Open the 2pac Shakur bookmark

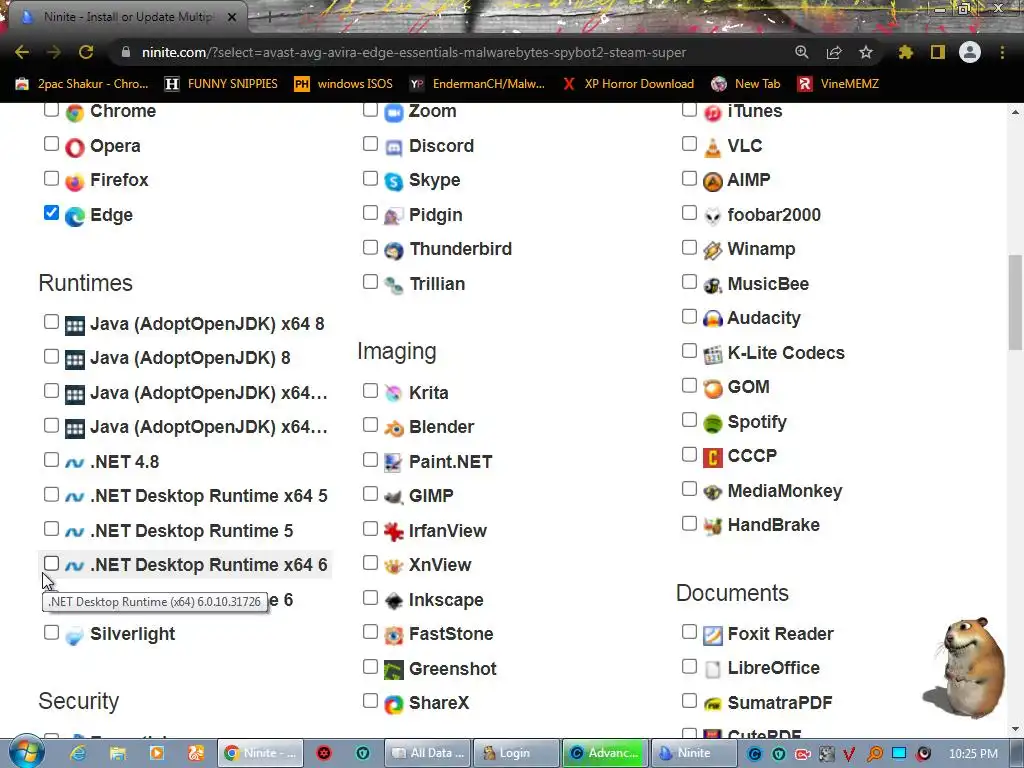pos(82,84)
